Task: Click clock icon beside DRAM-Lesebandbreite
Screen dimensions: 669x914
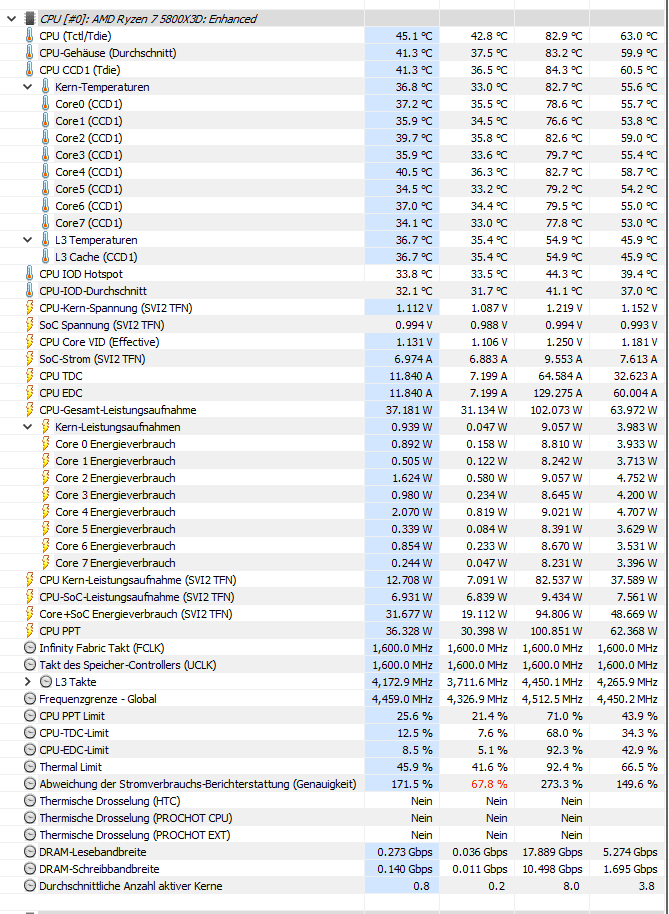Action: point(29,852)
